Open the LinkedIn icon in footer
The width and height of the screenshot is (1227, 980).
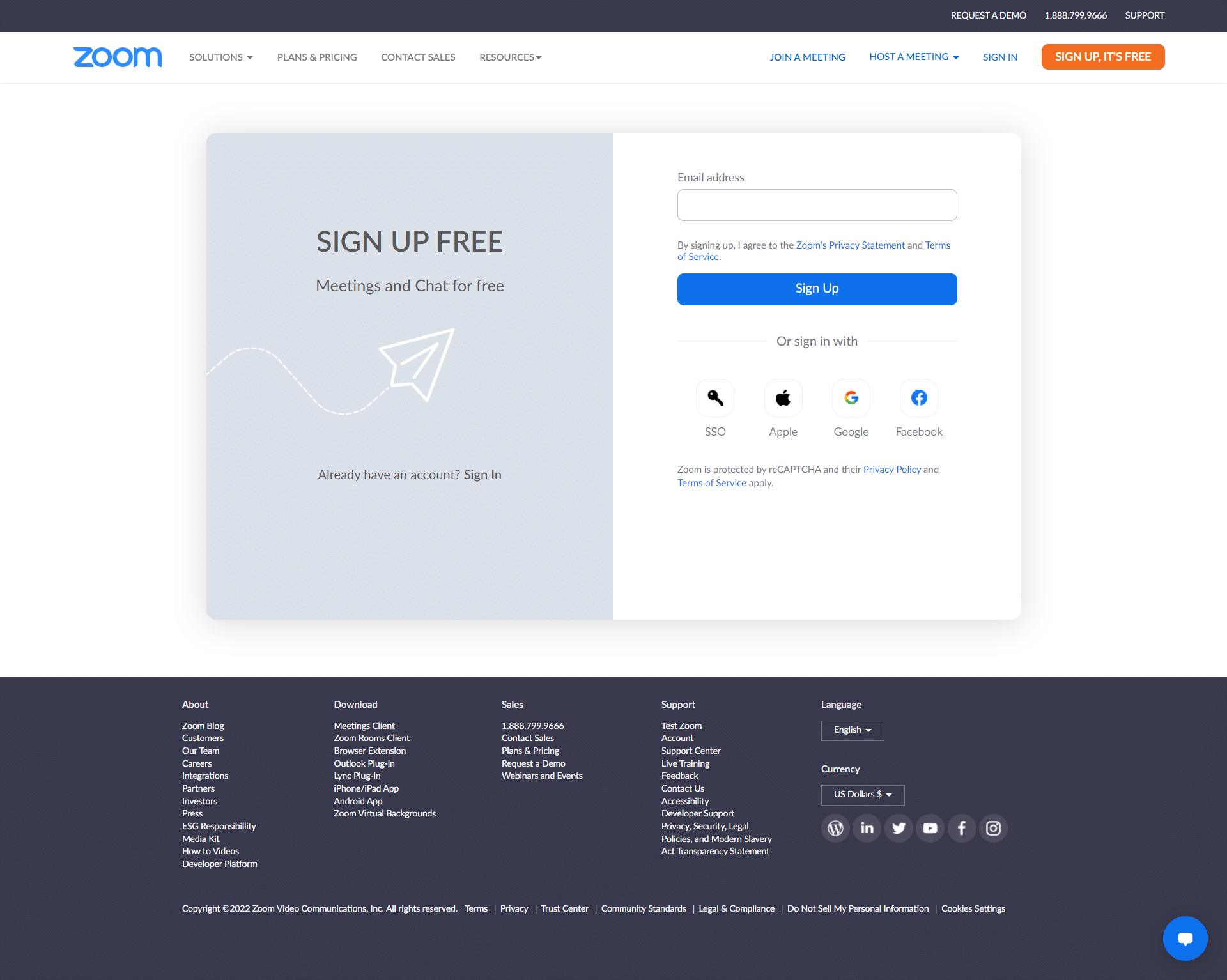867,828
